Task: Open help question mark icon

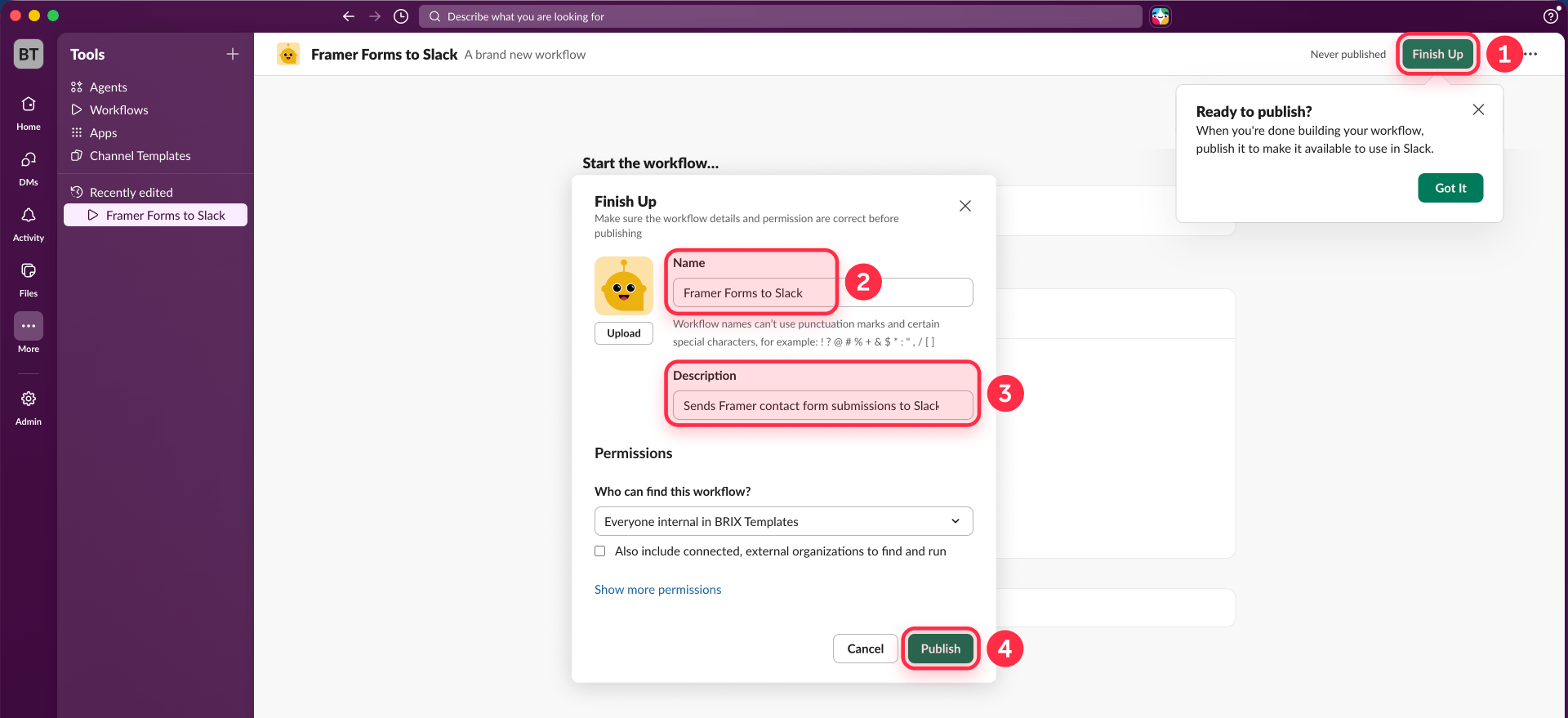Action: tap(1551, 16)
